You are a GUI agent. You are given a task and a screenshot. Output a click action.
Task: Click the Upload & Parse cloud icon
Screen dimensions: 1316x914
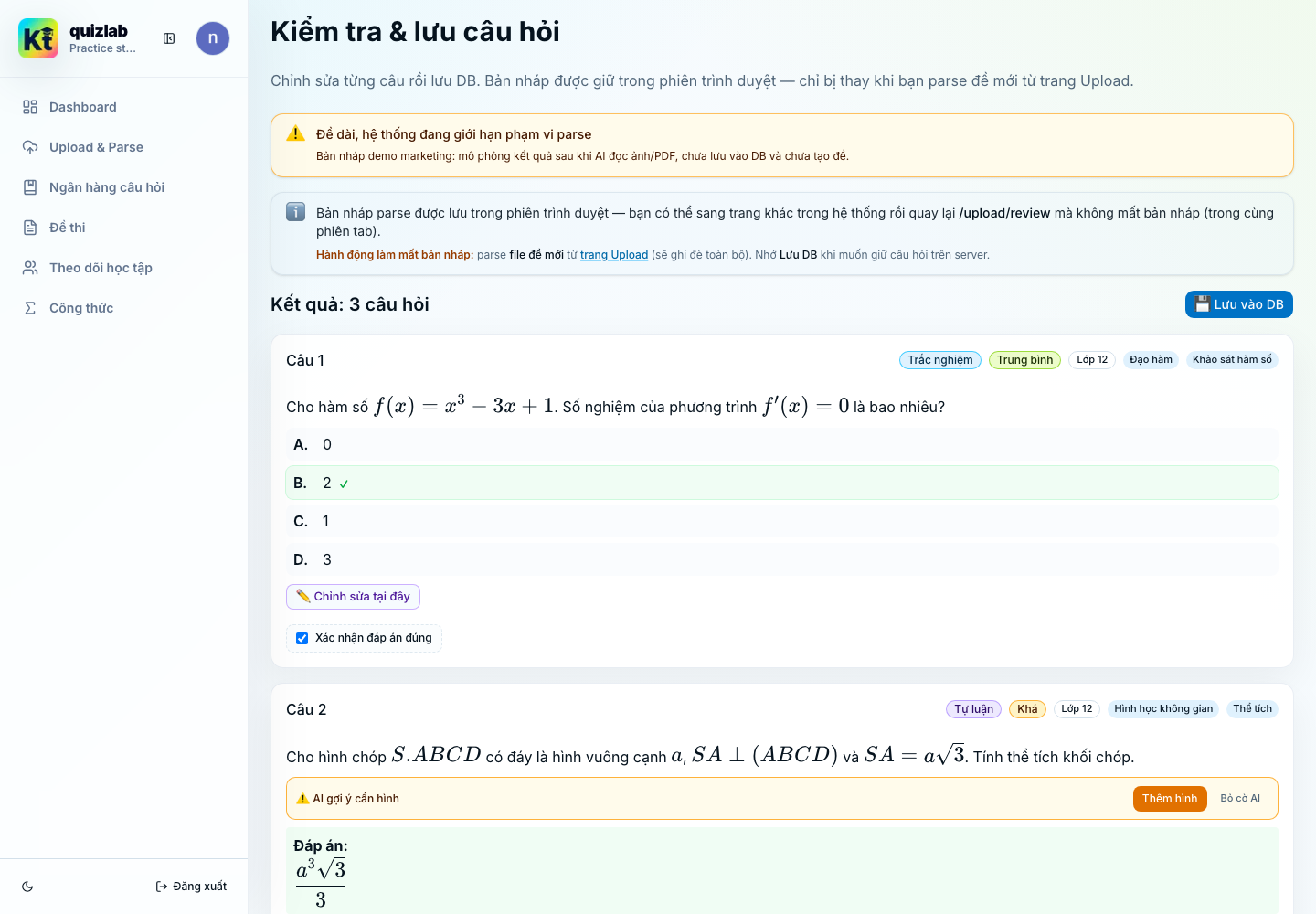pos(30,147)
